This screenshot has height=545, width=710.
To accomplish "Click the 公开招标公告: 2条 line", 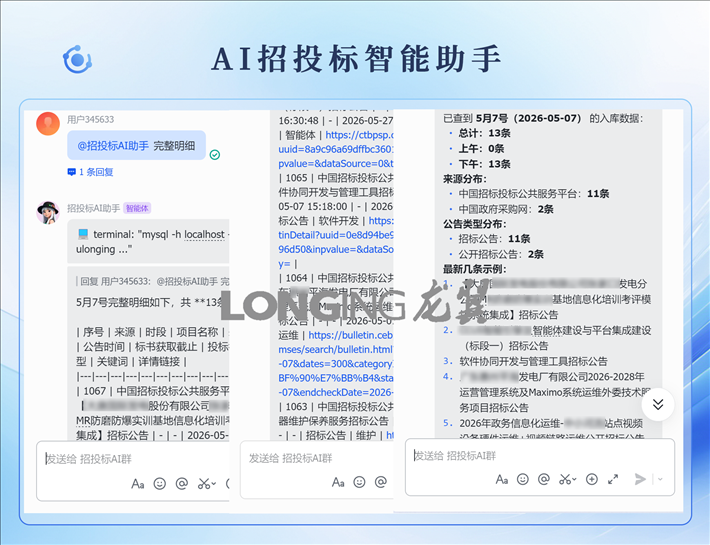I will (501, 254).
